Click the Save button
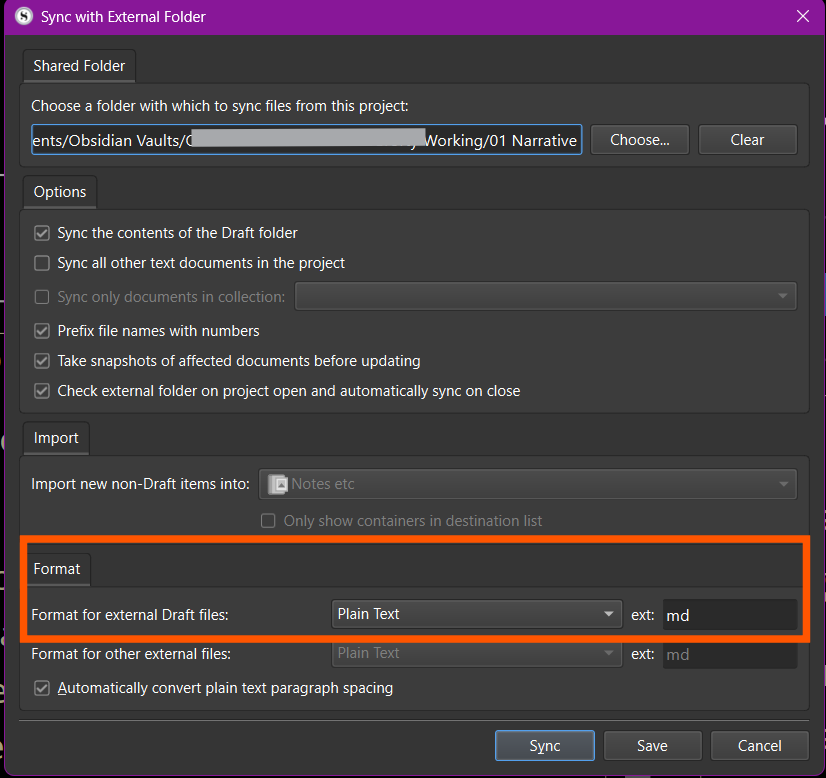This screenshot has width=826, height=778. point(652,746)
